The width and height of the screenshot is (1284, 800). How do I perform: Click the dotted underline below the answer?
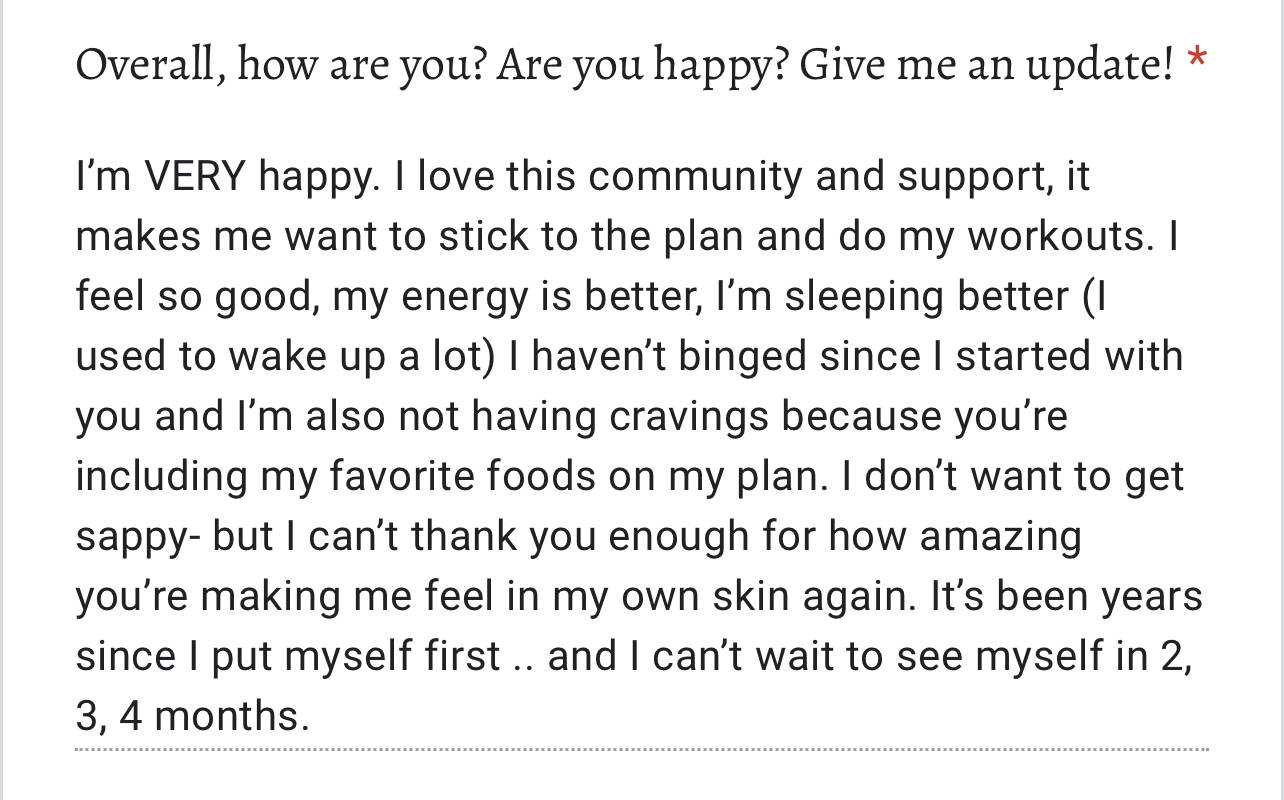point(642,749)
